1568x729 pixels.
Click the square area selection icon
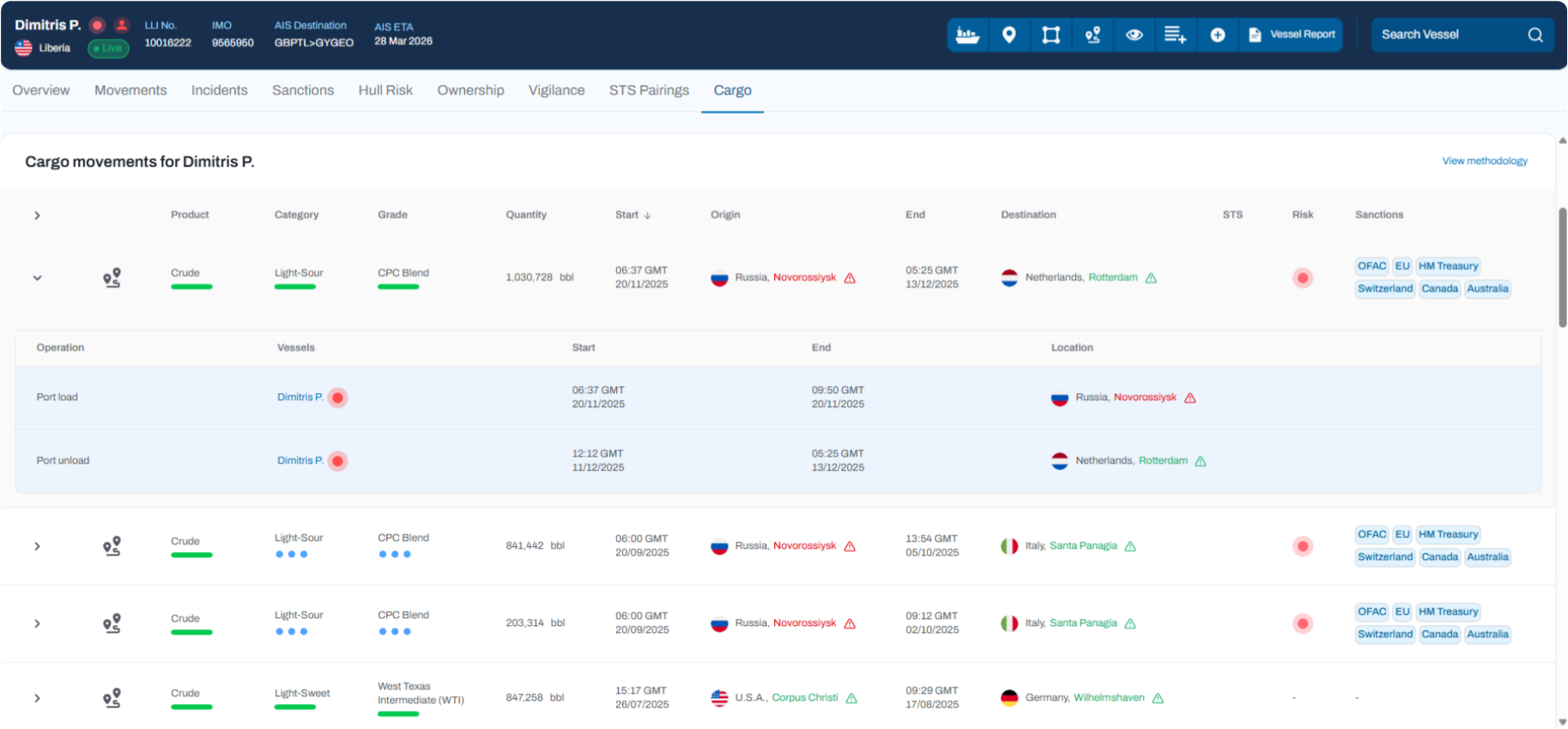click(1050, 35)
